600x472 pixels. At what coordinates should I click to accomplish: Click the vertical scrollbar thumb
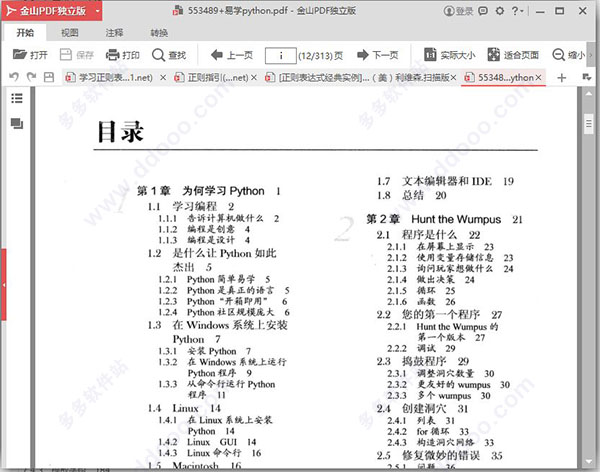click(x=589, y=124)
